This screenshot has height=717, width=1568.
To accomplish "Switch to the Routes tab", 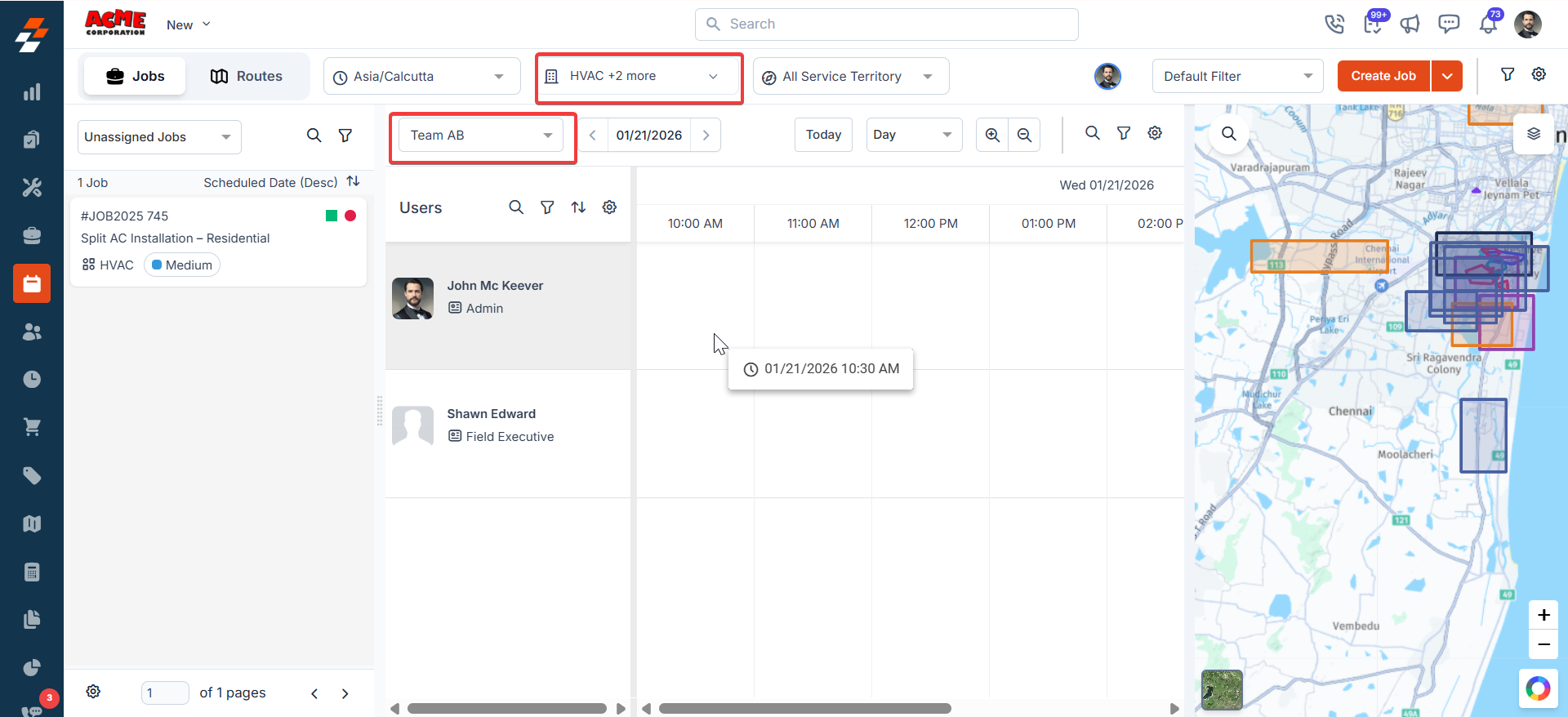I will (x=246, y=76).
